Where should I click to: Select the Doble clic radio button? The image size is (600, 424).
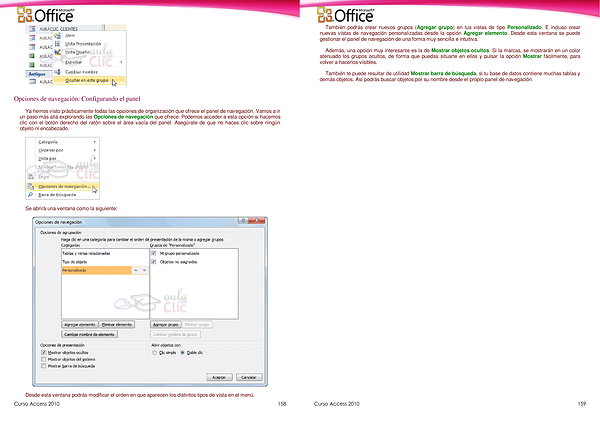[x=183, y=354]
